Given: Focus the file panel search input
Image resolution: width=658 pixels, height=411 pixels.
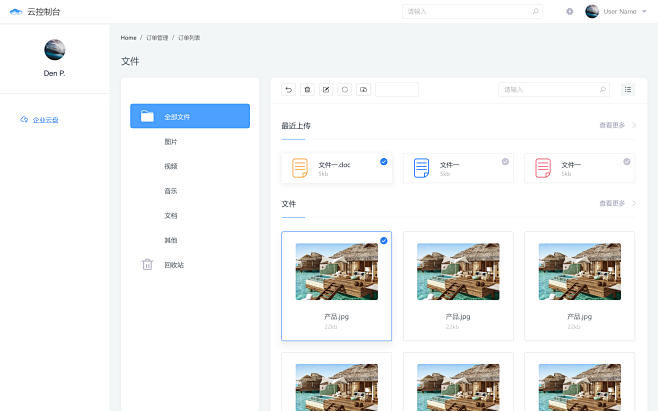Looking at the screenshot, I should pyautogui.click(x=554, y=89).
